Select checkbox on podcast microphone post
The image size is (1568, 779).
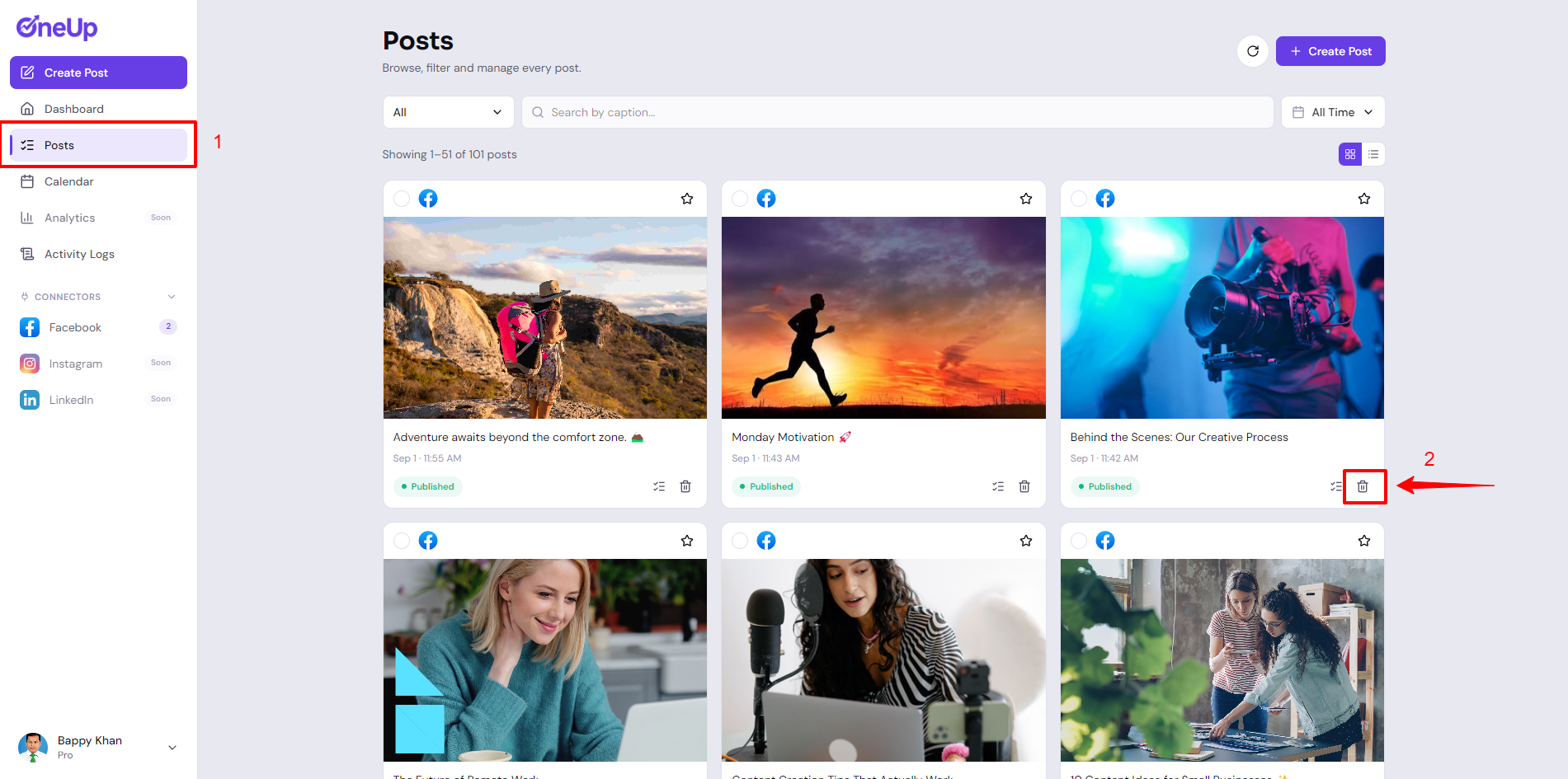(x=740, y=541)
